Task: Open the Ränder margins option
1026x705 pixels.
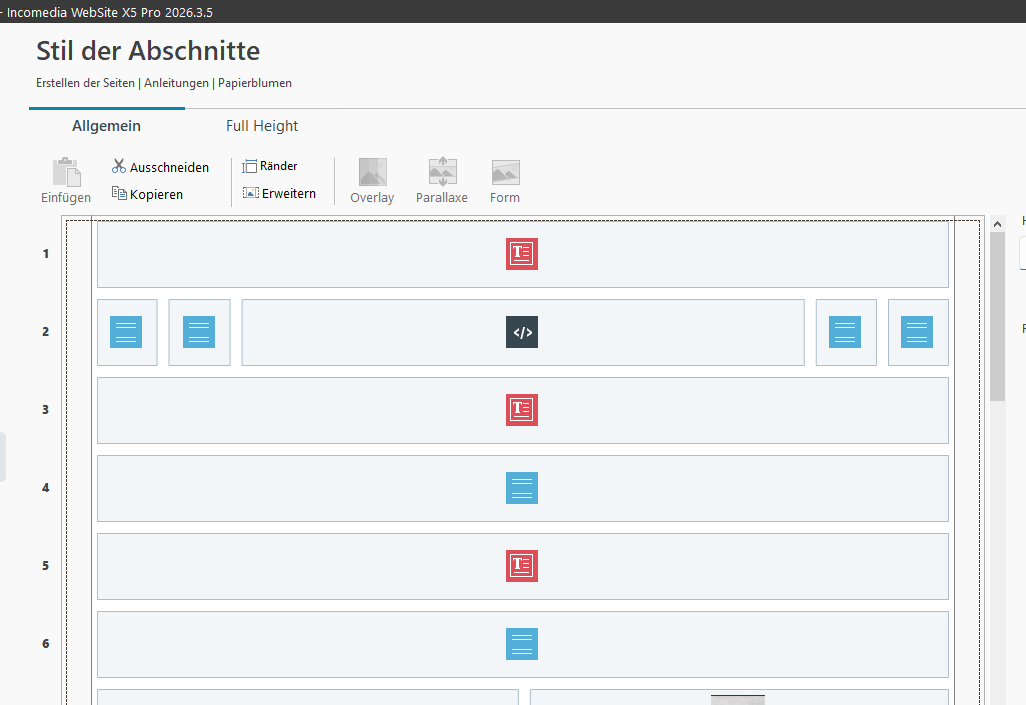Action: point(270,166)
